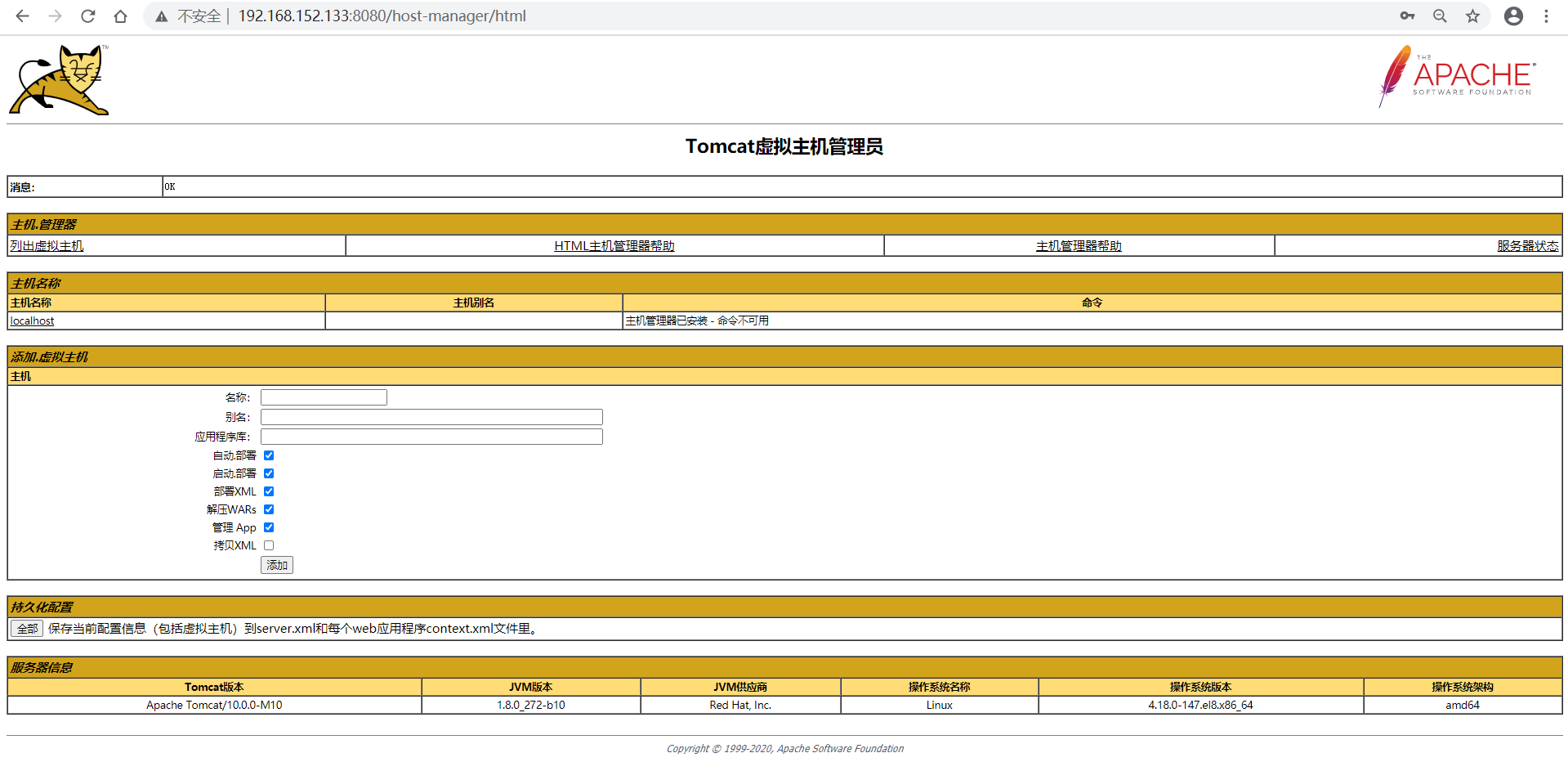Open the browser three-dot menu
Viewport: 1568px width, 771px height.
[1546, 16]
